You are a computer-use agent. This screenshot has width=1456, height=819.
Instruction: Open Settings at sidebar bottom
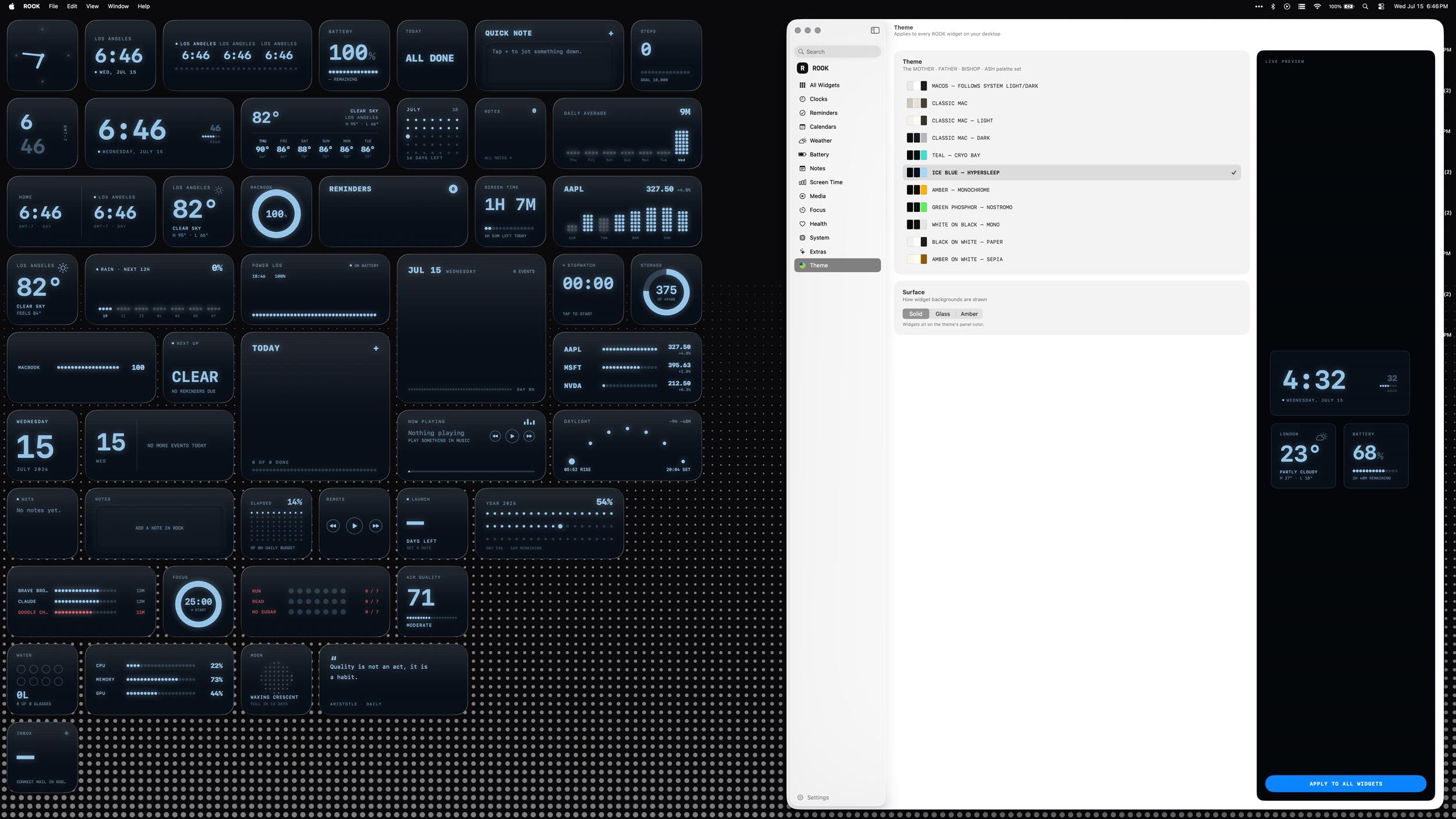[813, 797]
